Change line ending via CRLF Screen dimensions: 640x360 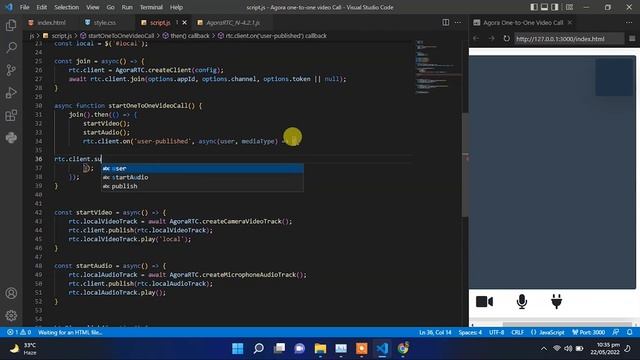pos(518,332)
